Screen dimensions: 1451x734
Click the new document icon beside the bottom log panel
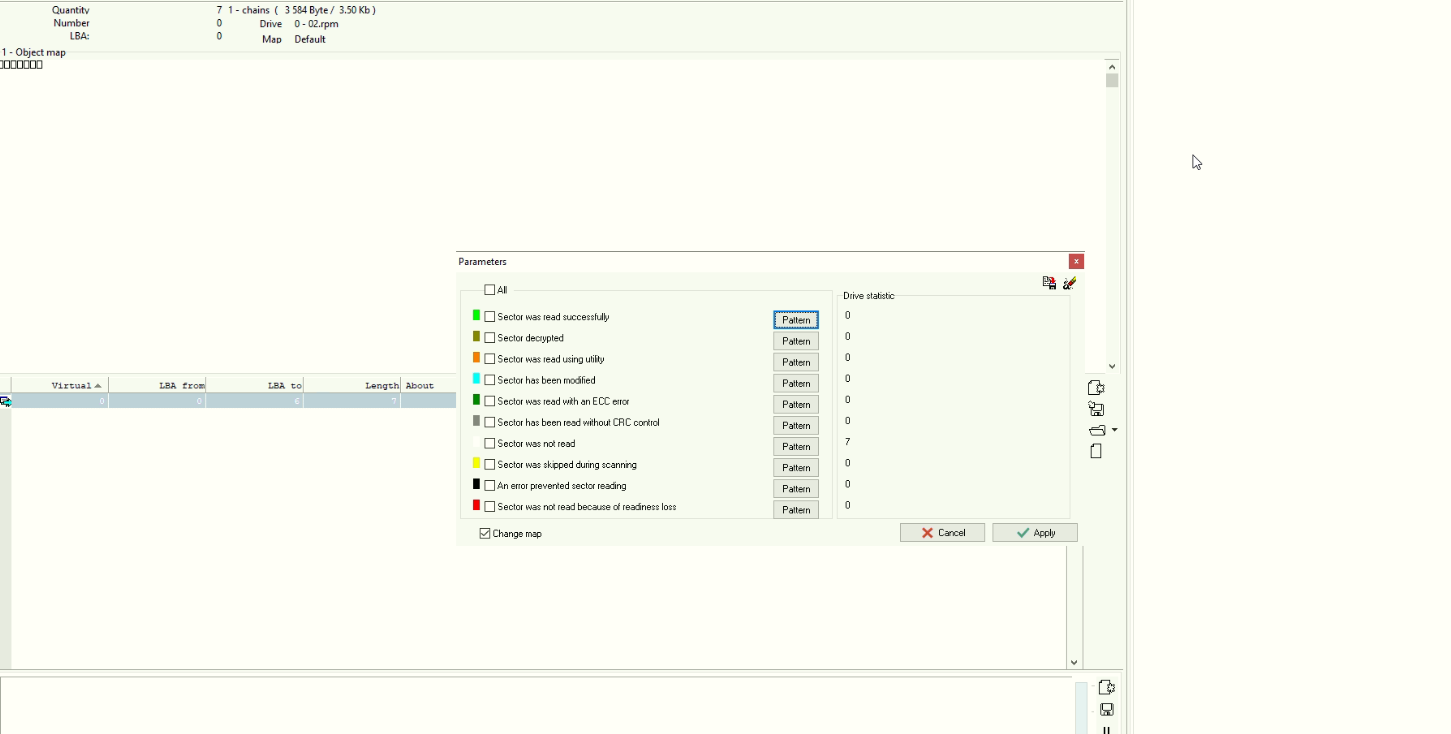click(x=1106, y=688)
